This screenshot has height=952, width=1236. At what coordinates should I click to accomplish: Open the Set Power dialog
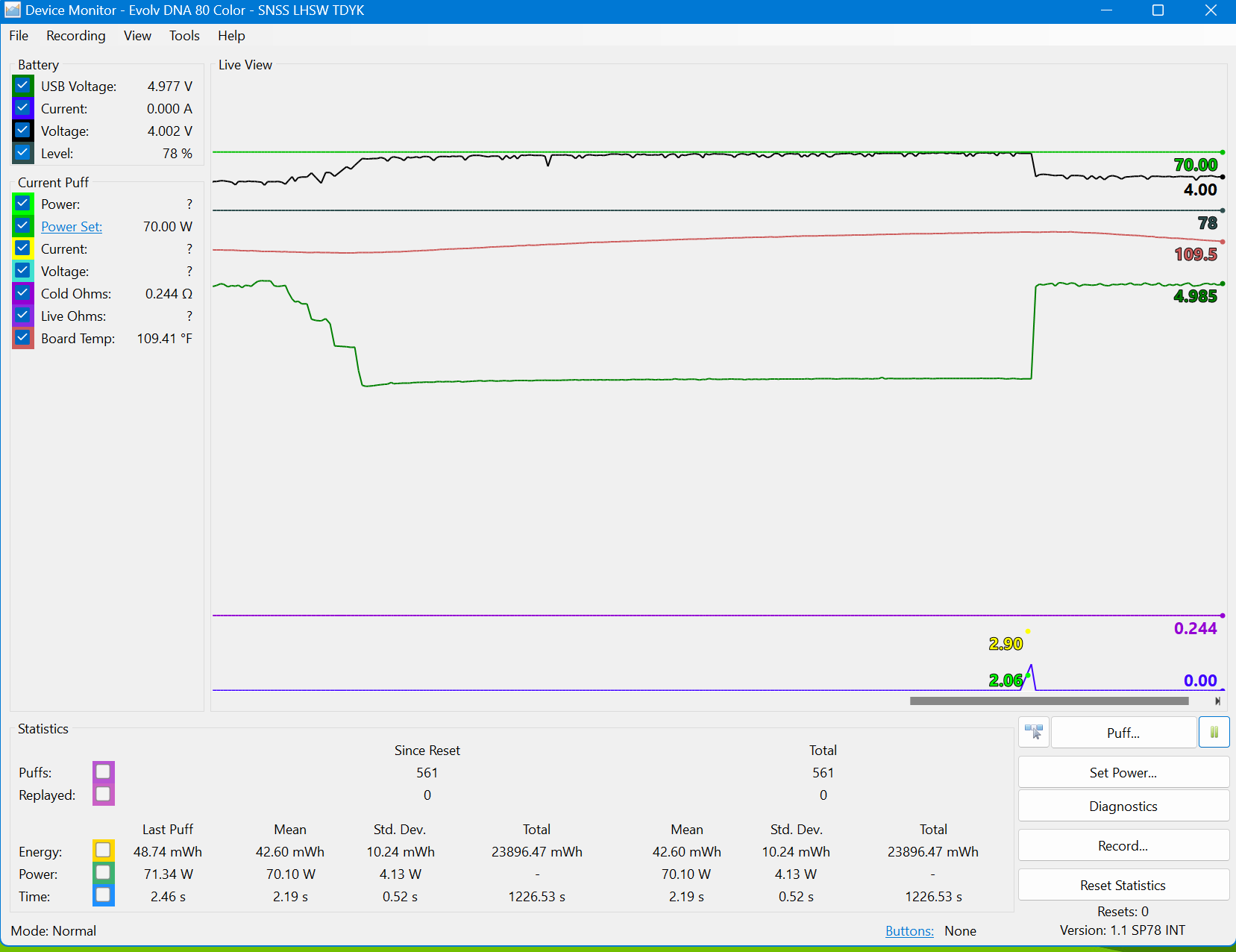coord(1123,773)
